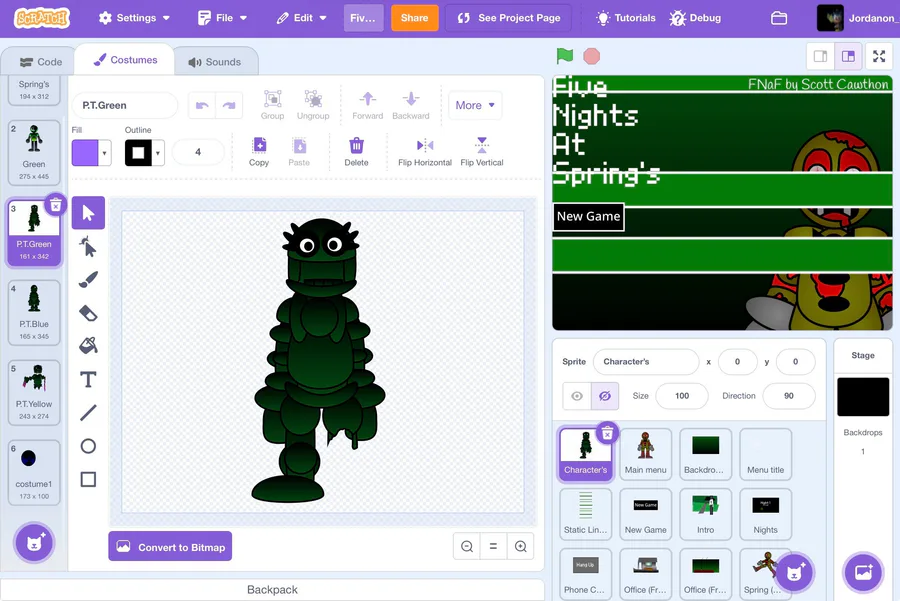Click the Redo arrow
This screenshot has height=601, width=900.
click(229, 105)
